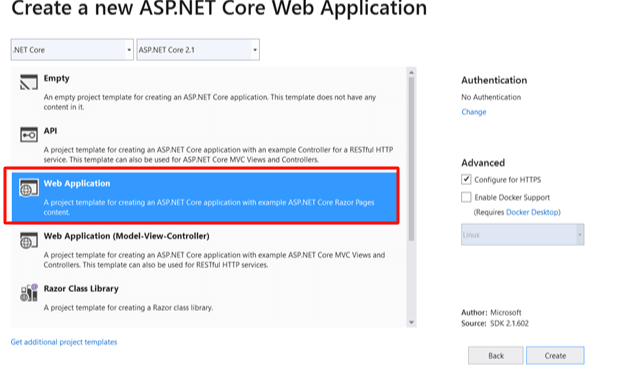Open the disabled Linux OS dropdown

pos(522,234)
